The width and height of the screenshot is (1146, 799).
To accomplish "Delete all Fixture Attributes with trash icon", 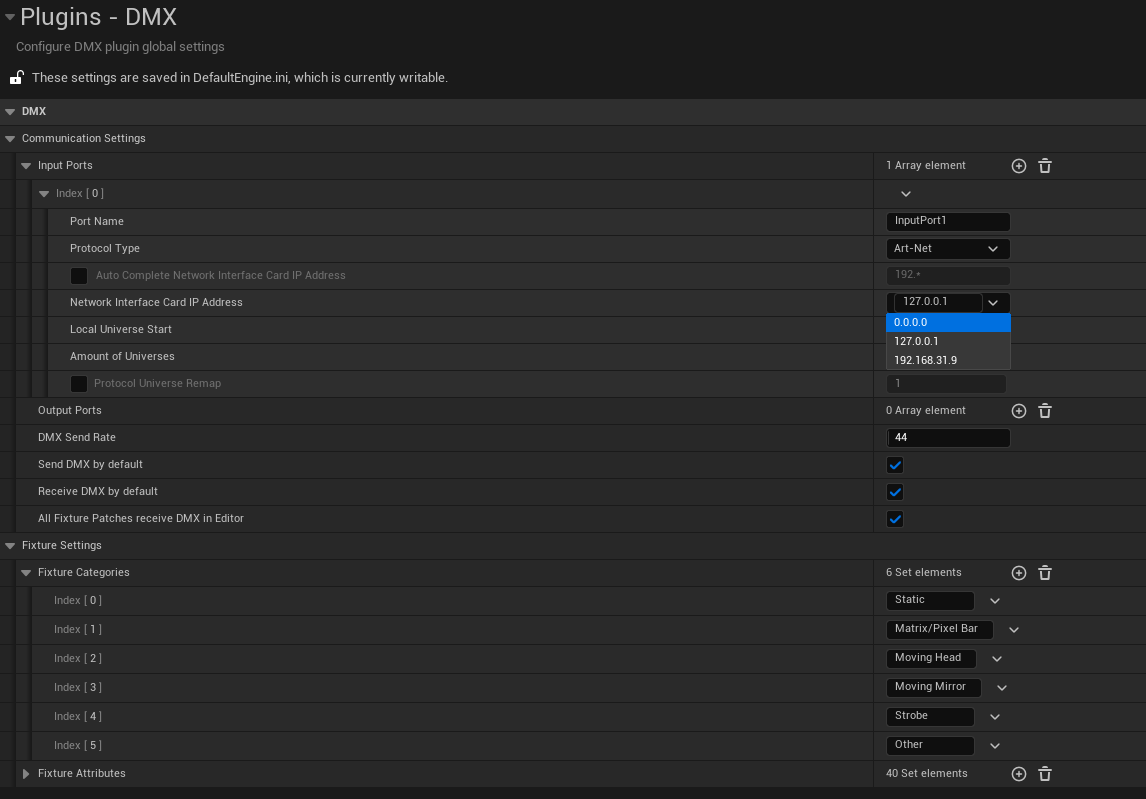I will [x=1044, y=774].
